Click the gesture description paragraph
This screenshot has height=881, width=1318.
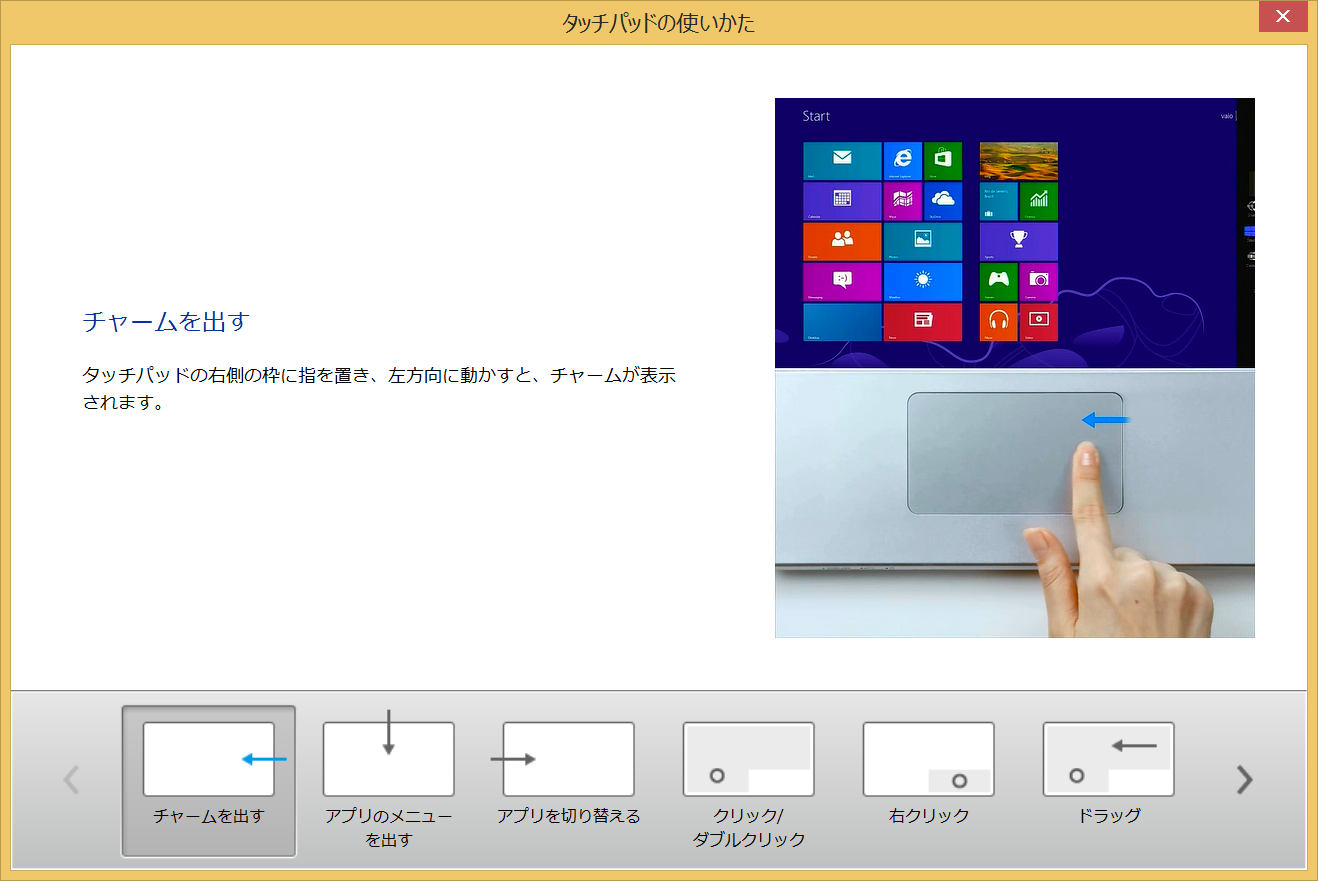[x=379, y=390]
